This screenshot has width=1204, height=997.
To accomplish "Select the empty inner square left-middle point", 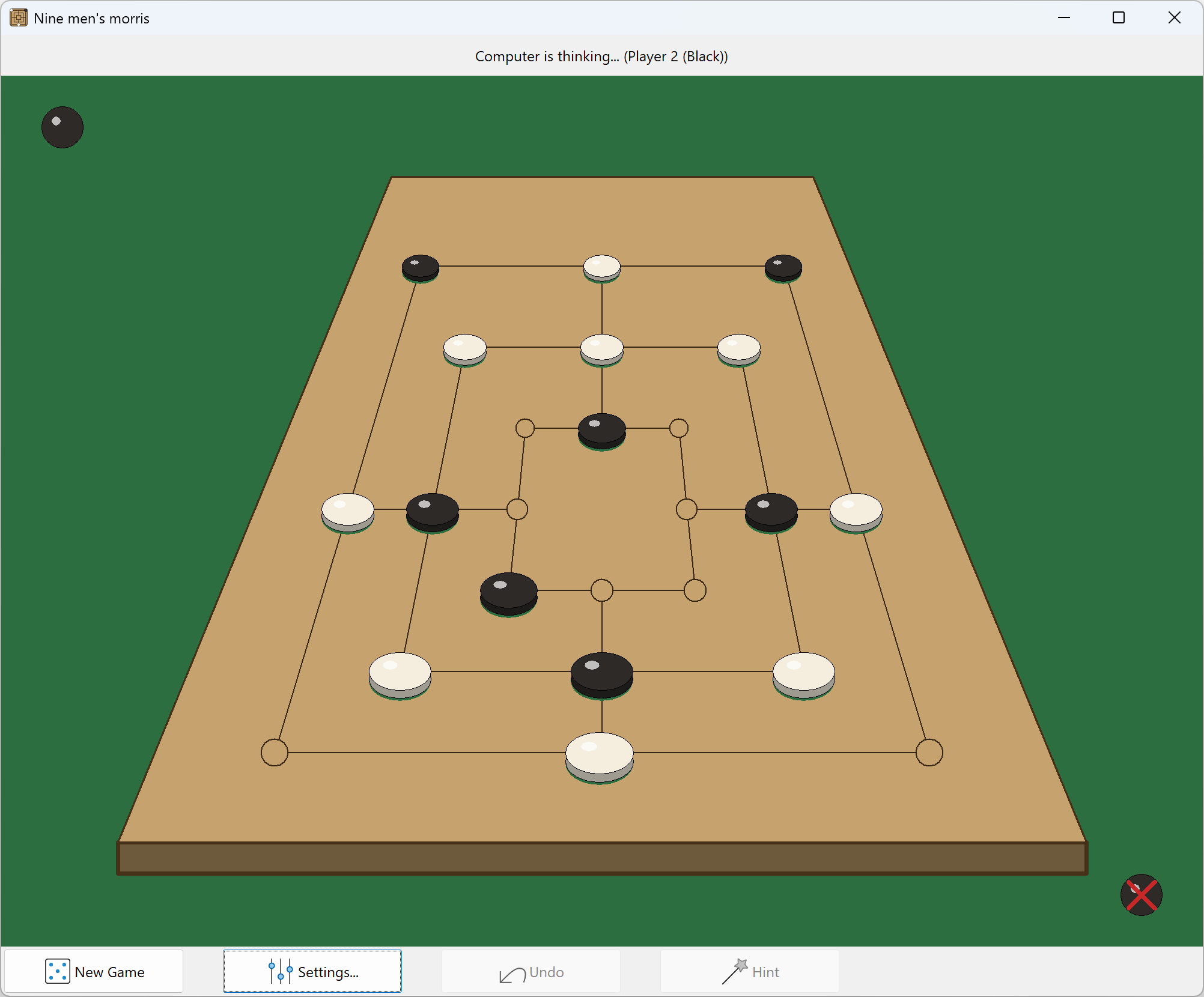I will (517, 509).
